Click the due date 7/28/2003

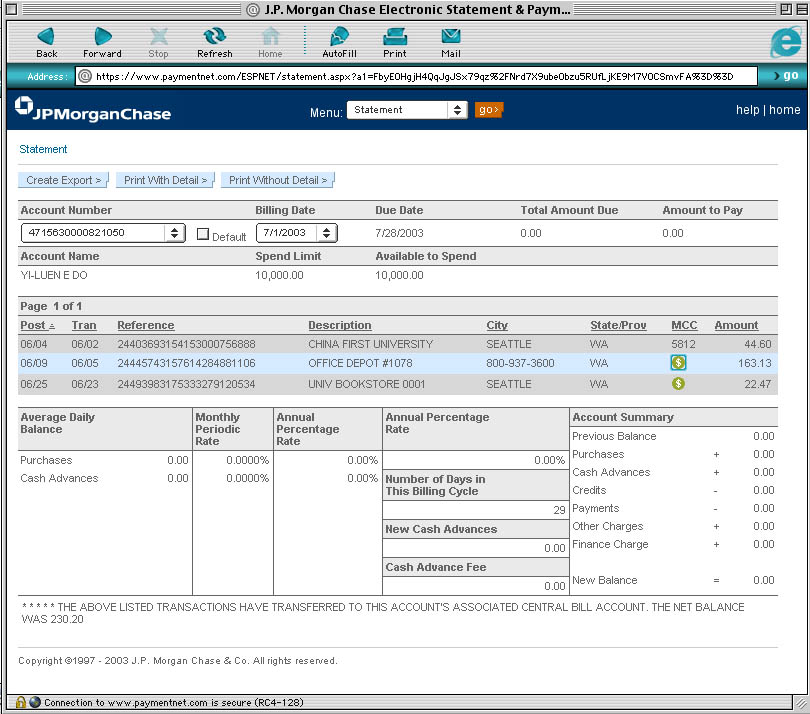point(399,233)
